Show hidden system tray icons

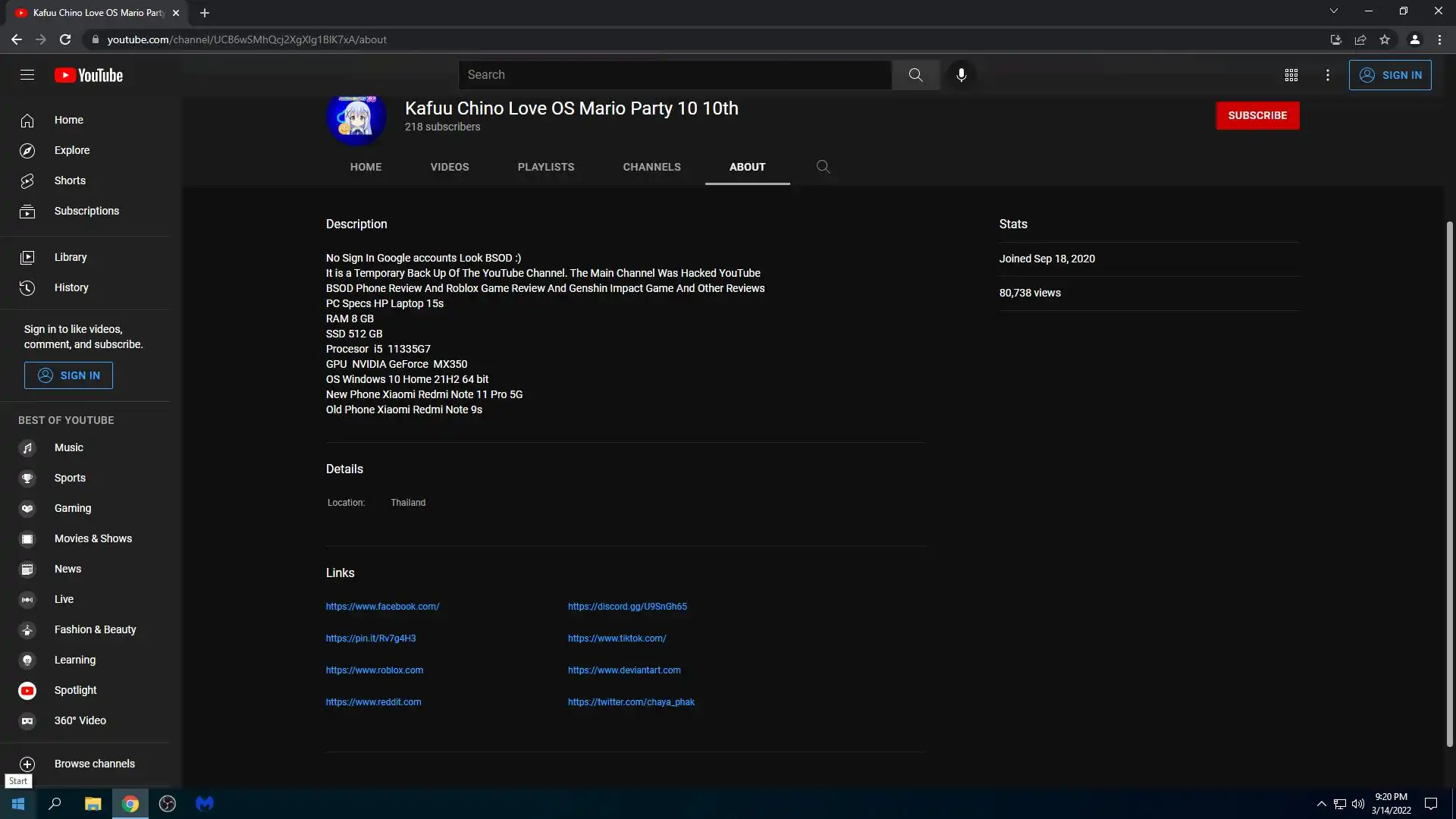1321,804
